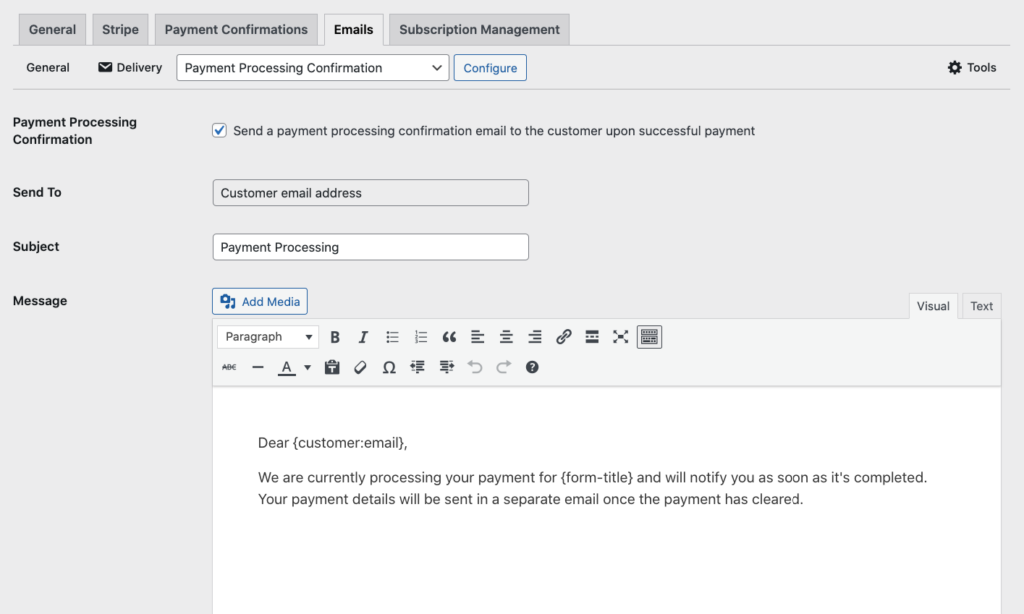Screen dimensions: 1024x614
Task: Open the text color dropdown arrow
Action: point(307,367)
